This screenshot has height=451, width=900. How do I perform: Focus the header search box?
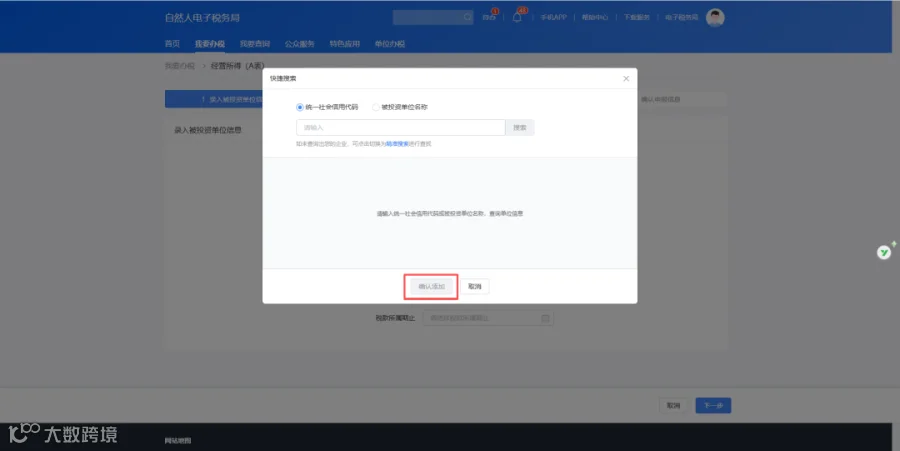(433, 17)
